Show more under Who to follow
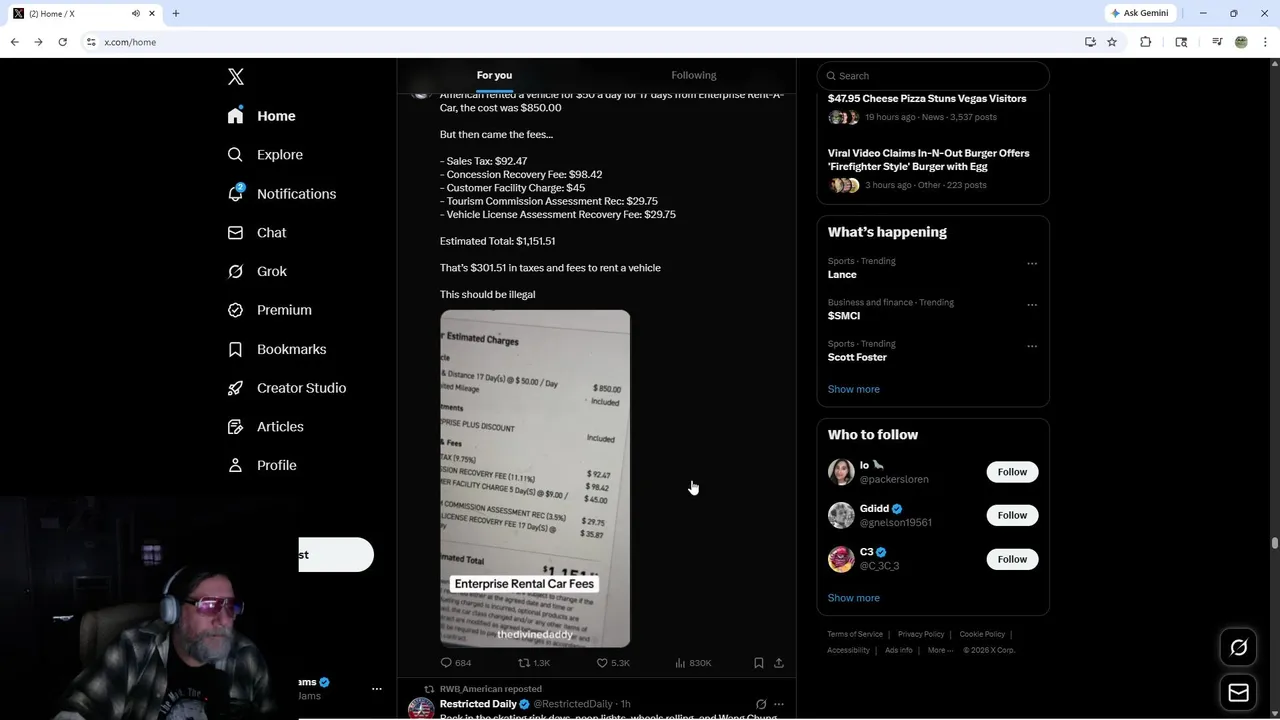 854,598
